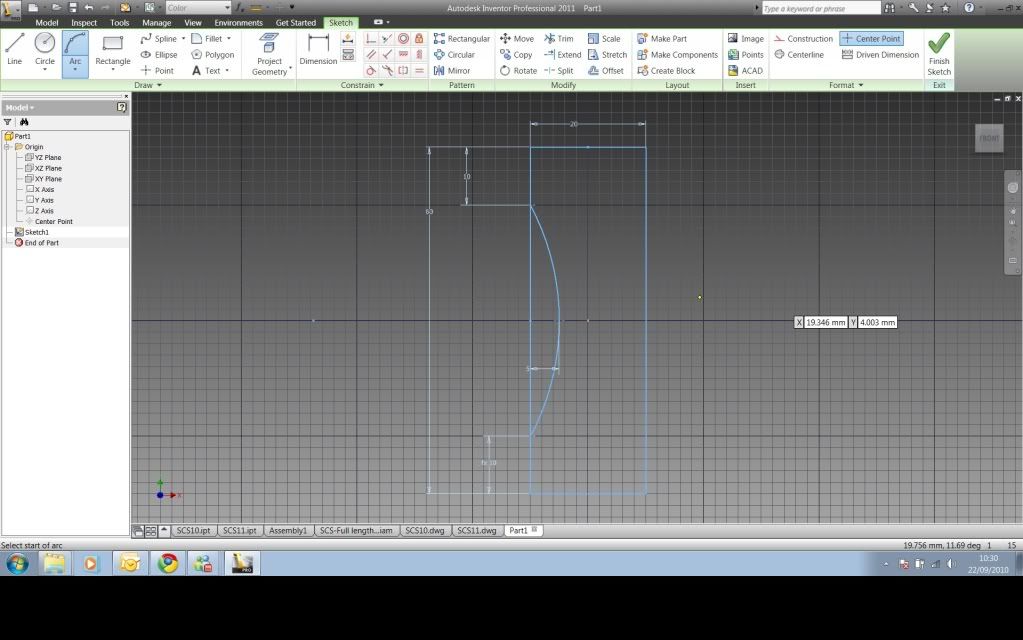This screenshot has height=640, width=1023.
Task: Toggle Driven Dimension format
Action: 879,55
